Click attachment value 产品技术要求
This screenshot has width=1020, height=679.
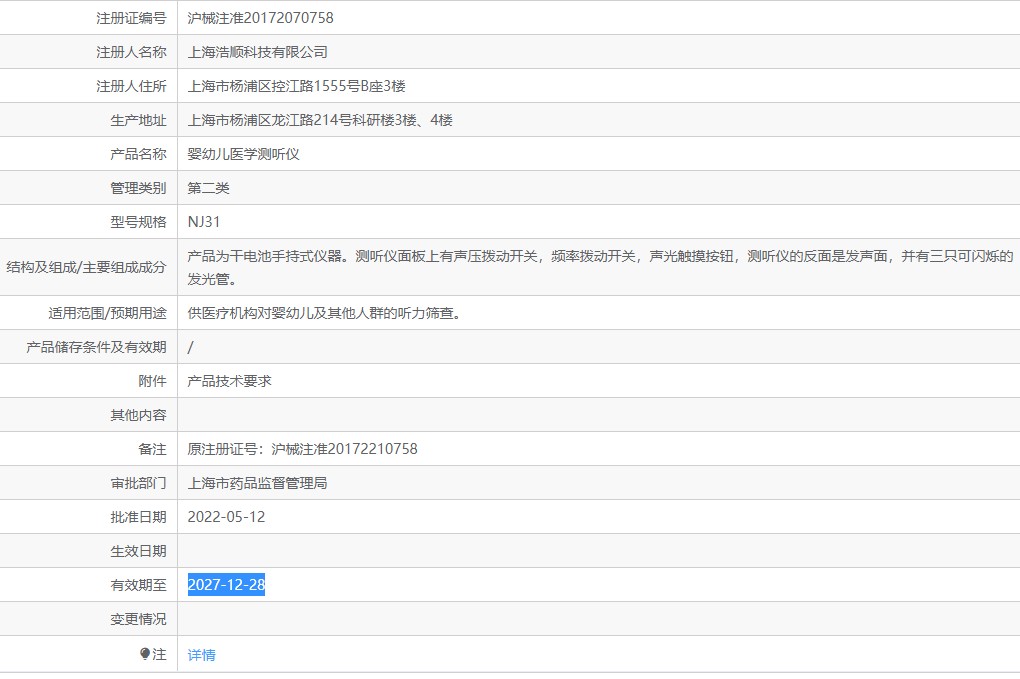[x=230, y=381]
